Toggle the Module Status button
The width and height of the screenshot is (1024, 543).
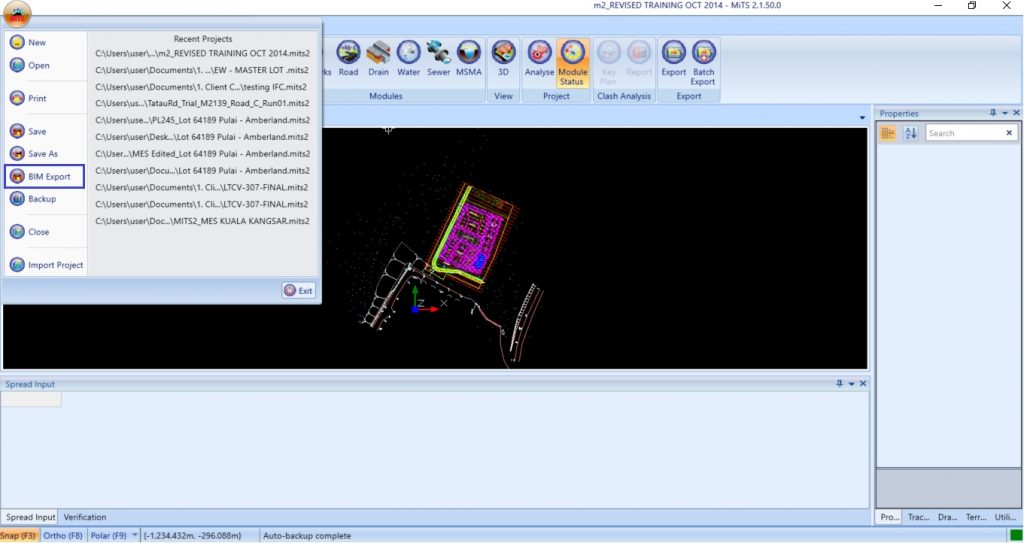click(572, 63)
